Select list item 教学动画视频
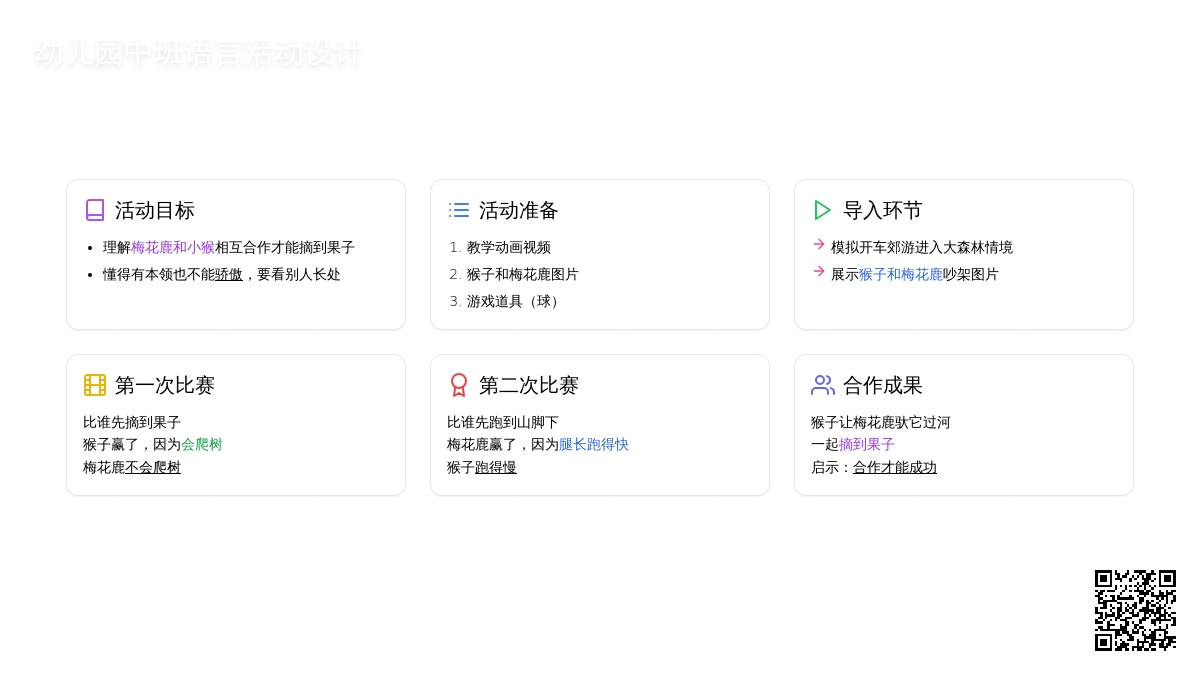The height and width of the screenshot is (675, 1200). [509, 247]
